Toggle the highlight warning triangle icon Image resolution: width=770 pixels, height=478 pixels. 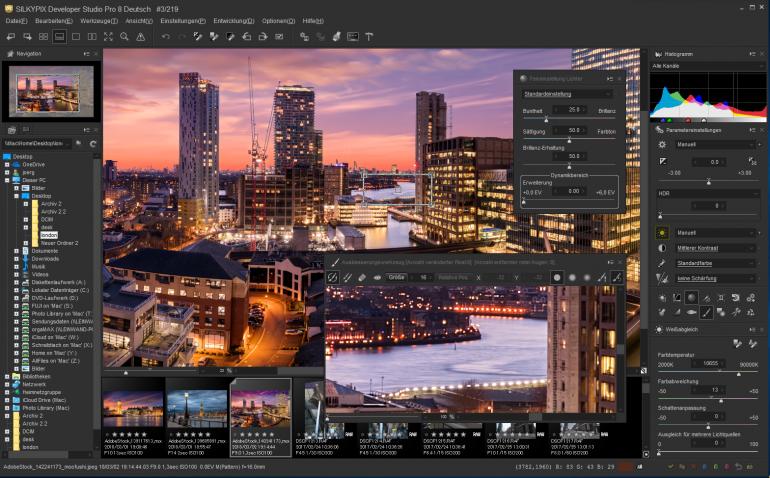click(140, 37)
